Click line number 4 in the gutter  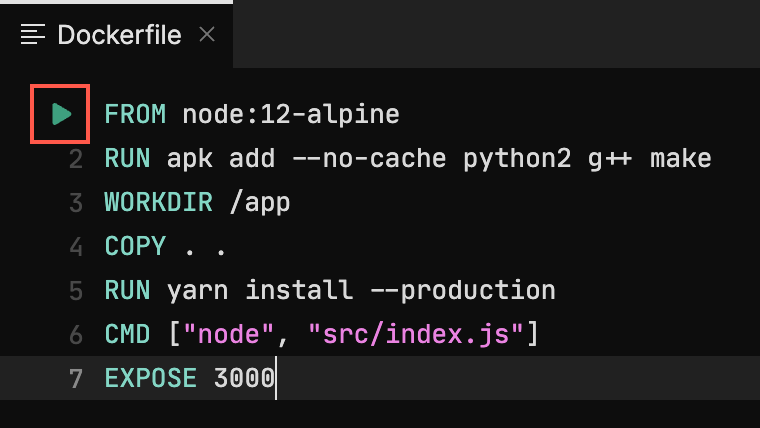click(x=77, y=246)
